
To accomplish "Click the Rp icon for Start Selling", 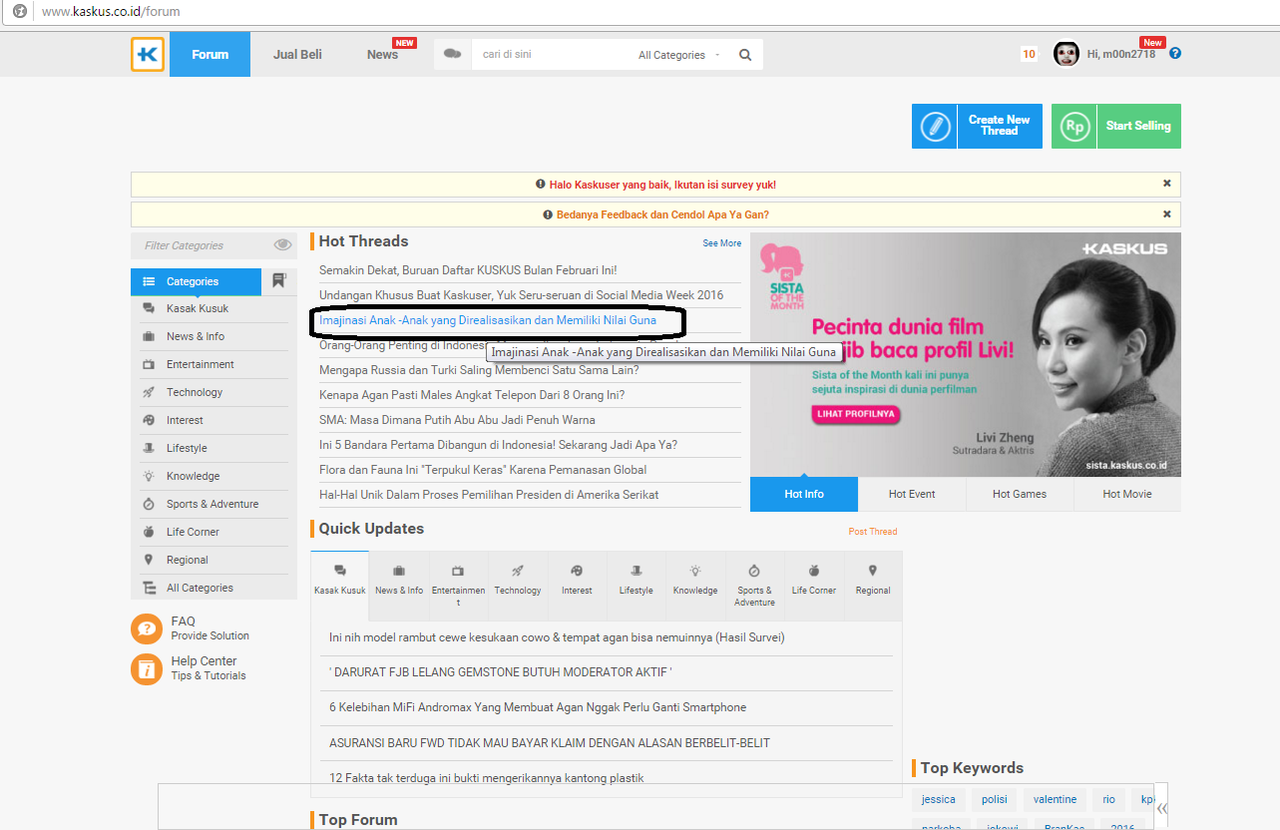I will pos(1075,127).
